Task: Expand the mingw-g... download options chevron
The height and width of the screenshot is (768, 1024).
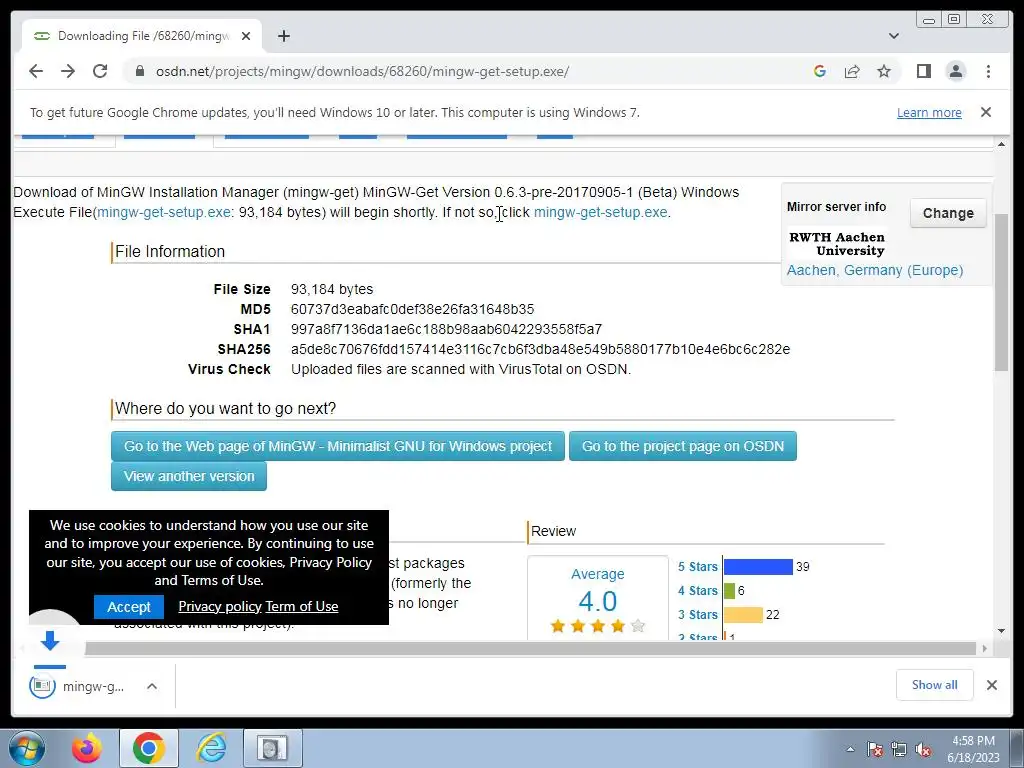Action: pyautogui.click(x=152, y=686)
